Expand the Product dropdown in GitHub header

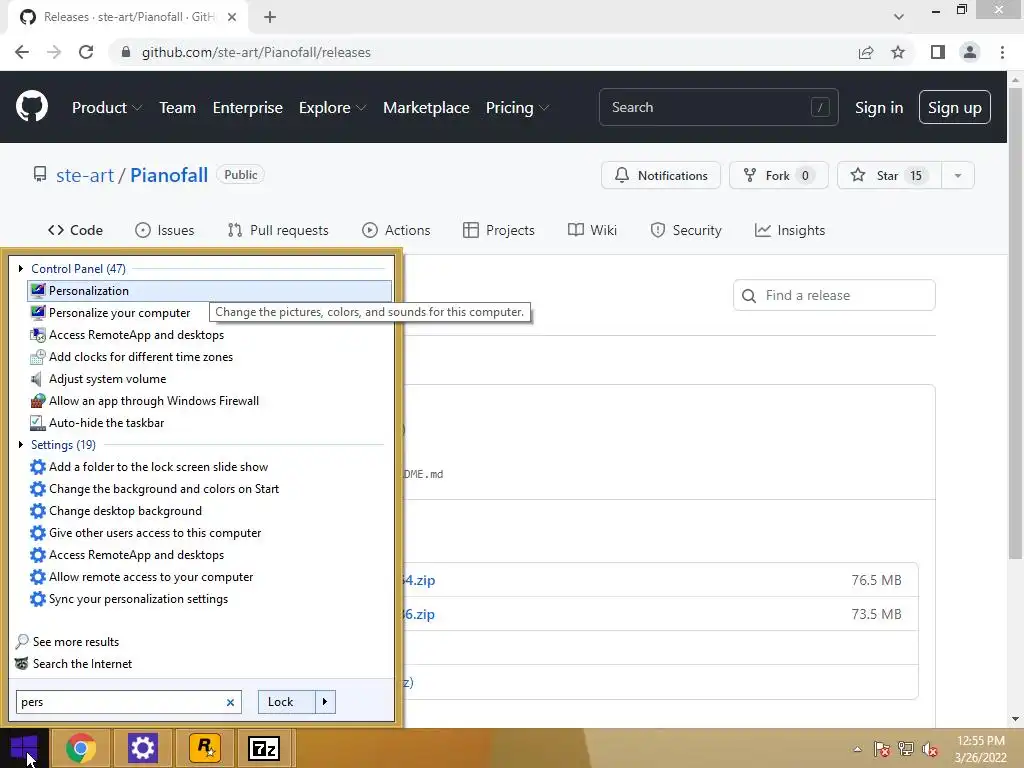pyautogui.click(x=106, y=108)
